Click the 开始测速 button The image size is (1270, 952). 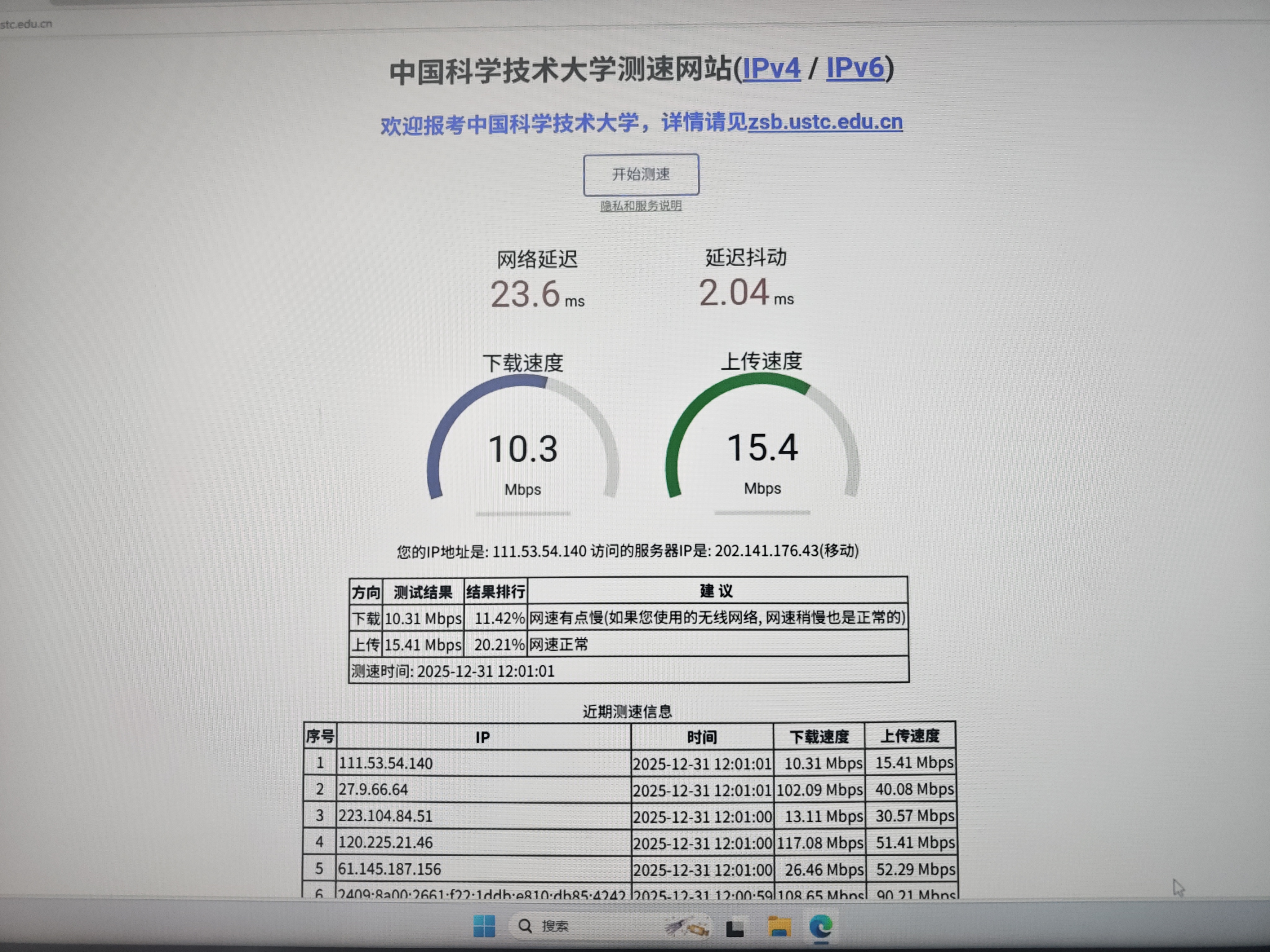click(641, 174)
